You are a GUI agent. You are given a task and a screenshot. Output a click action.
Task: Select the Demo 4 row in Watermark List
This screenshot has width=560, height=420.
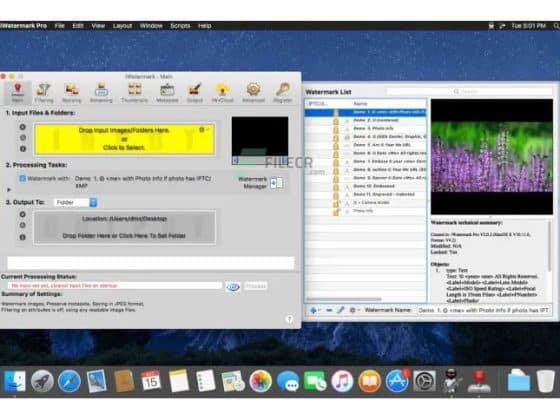365,137
